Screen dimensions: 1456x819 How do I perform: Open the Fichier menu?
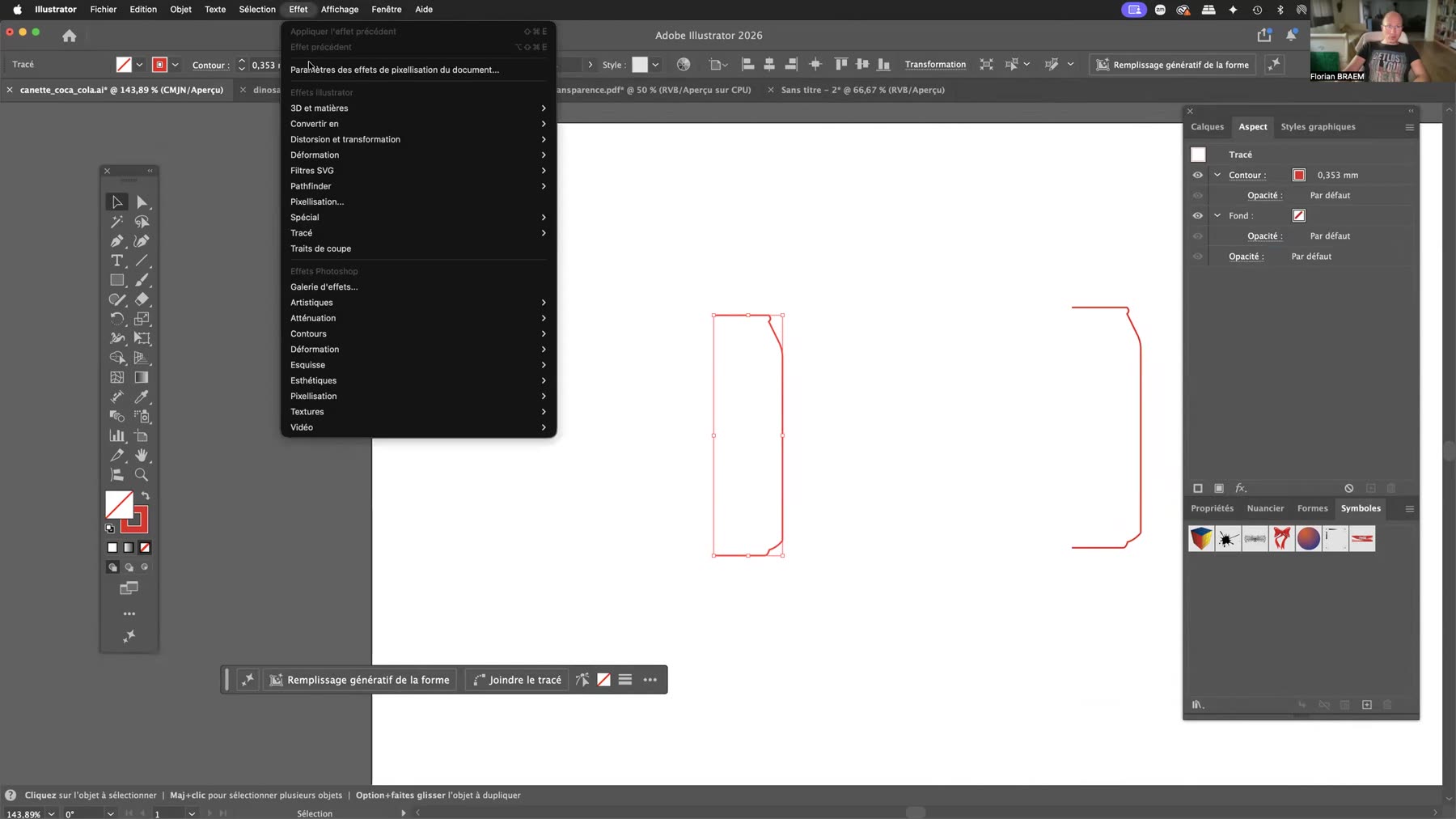[x=104, y=10]
